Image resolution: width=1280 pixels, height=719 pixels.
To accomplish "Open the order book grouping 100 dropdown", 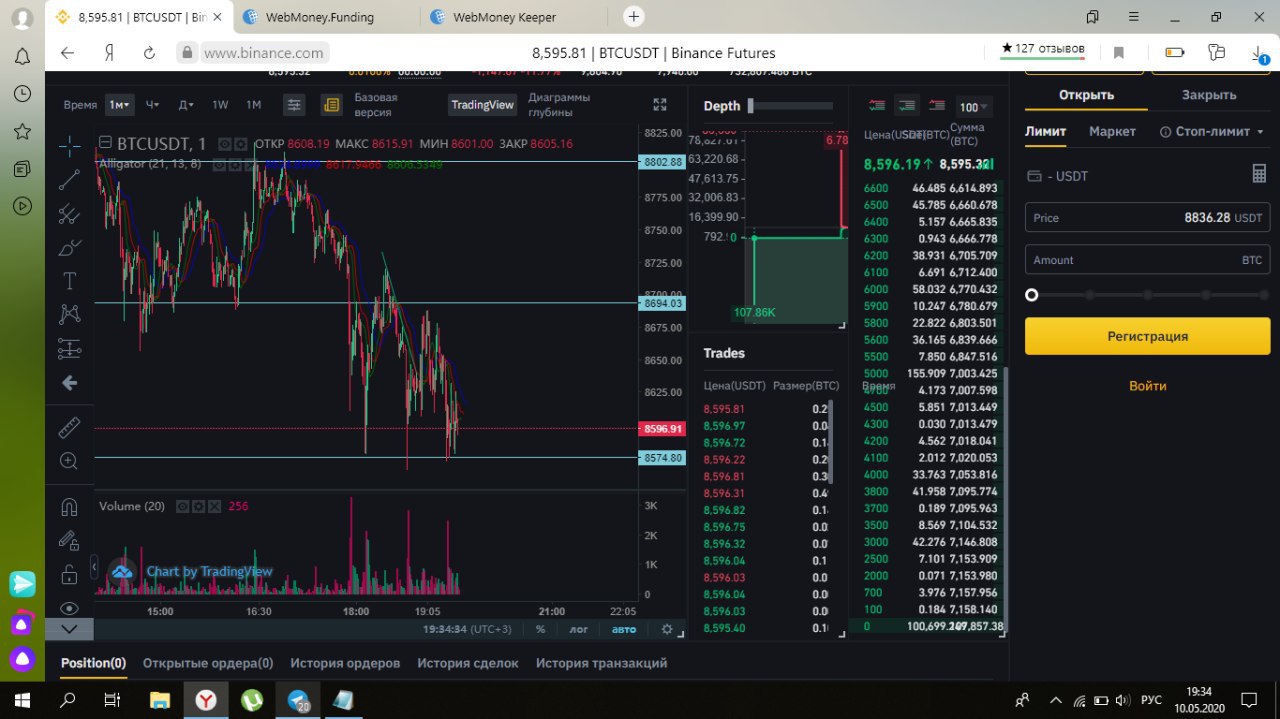I will click(974, 107).
